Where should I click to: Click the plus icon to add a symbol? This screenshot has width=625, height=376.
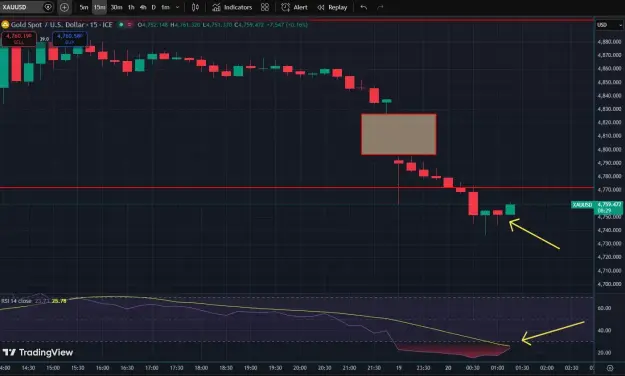pos(64,7)
